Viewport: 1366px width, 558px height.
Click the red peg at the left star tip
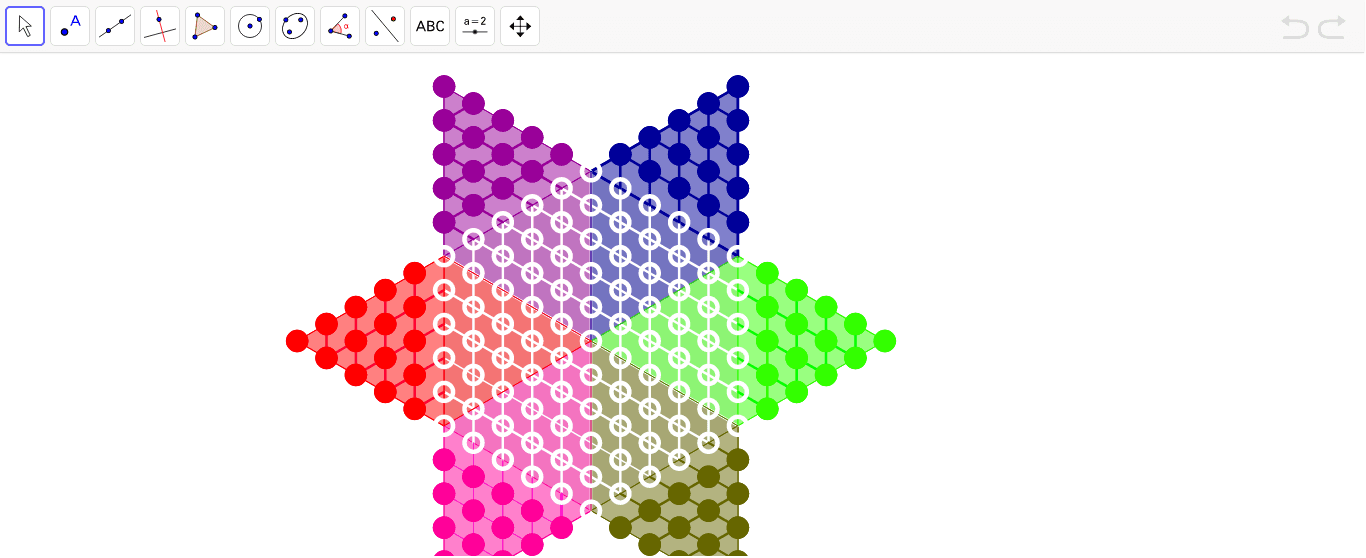pyautogui.click(x=297, y=341)
